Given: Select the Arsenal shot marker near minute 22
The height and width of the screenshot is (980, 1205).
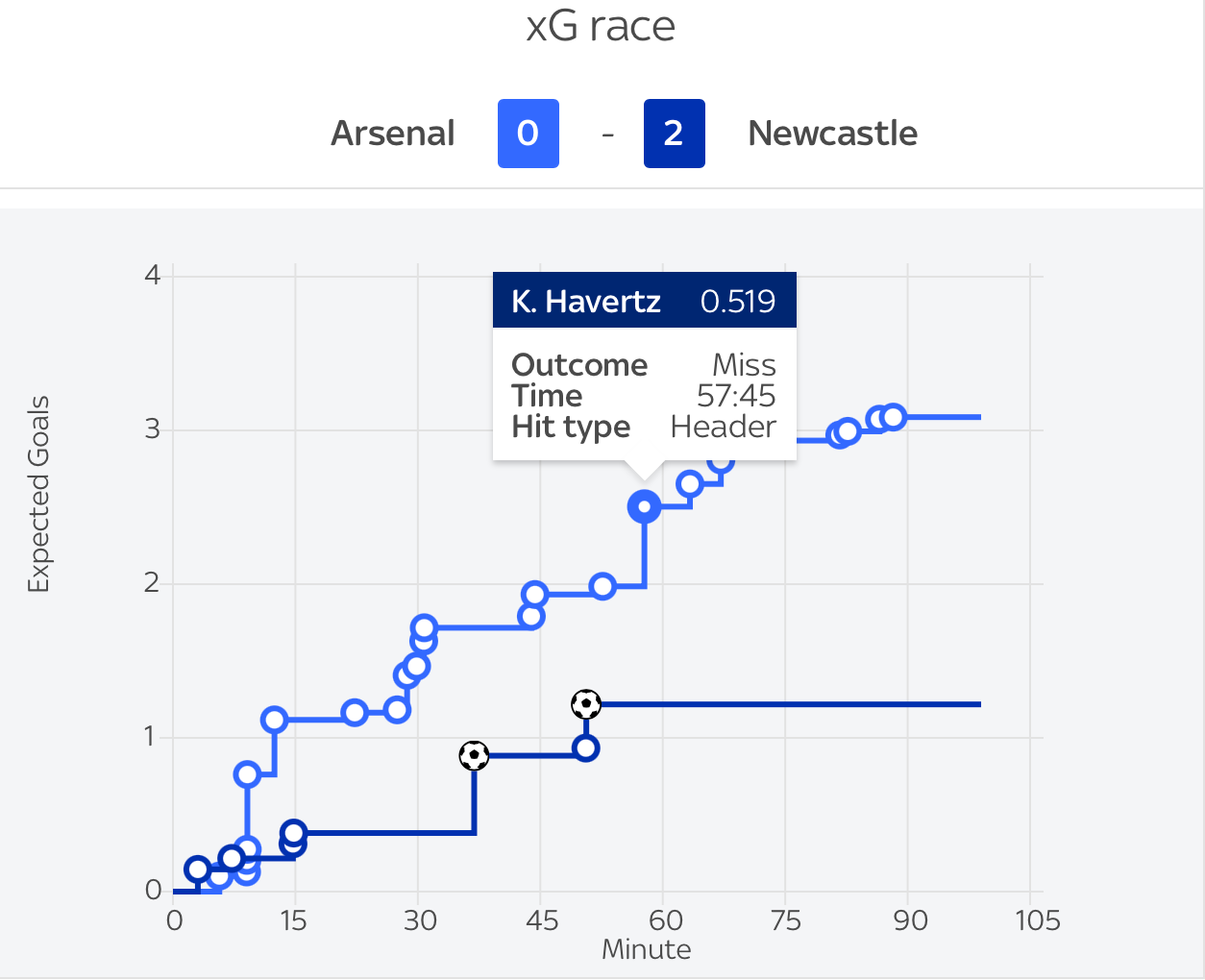Looking at the screenshot, I should (355, 713).
